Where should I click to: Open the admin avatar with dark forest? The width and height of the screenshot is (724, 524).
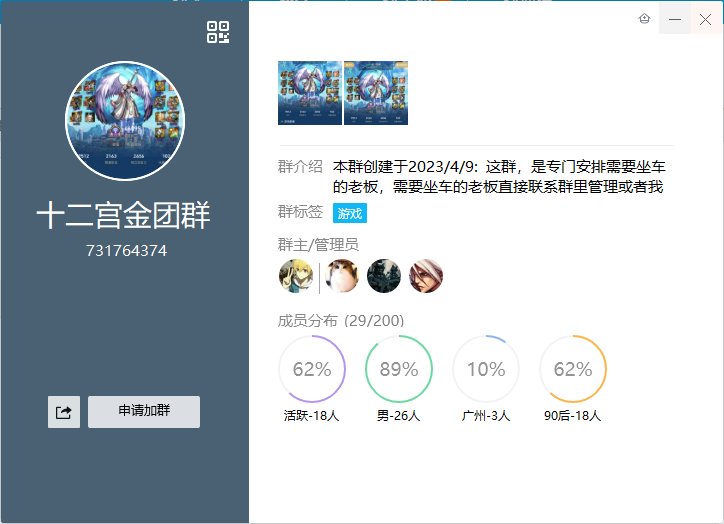(384, 276)
